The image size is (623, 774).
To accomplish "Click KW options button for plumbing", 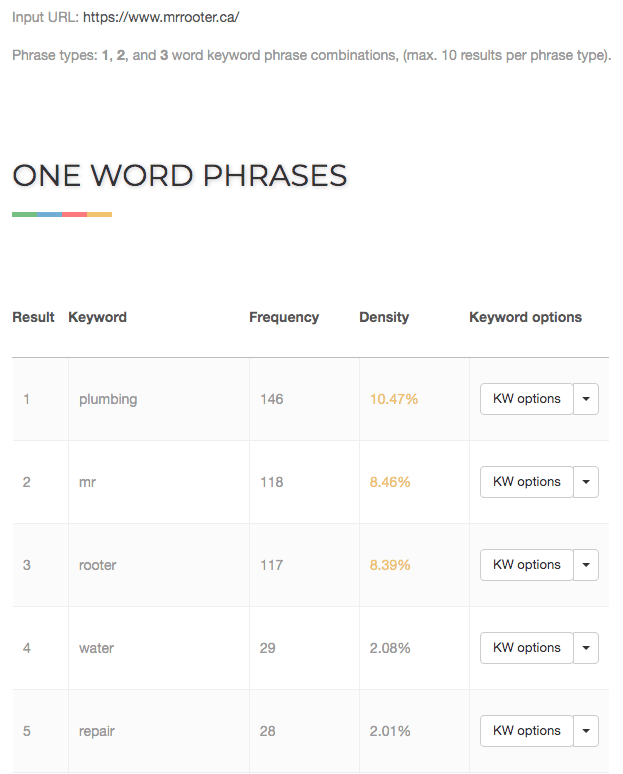I will click(526, 399).
